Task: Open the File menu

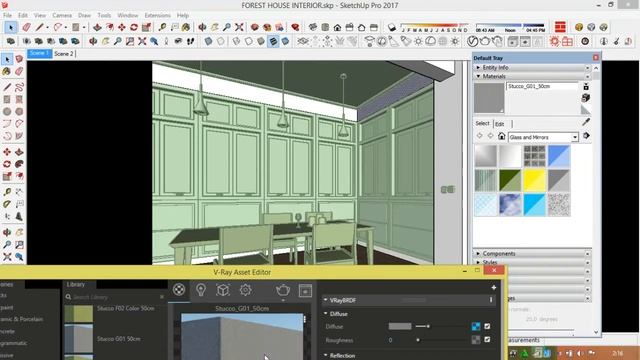Action: click(7, 15)
